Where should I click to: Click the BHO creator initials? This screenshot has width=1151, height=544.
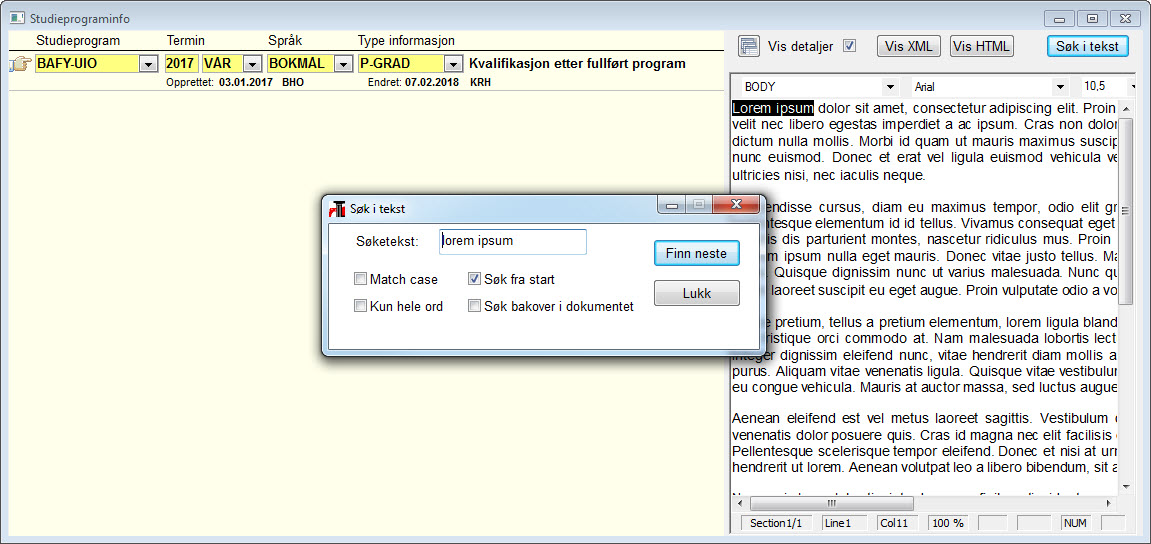pyautogui.click(x=293, y=82)
